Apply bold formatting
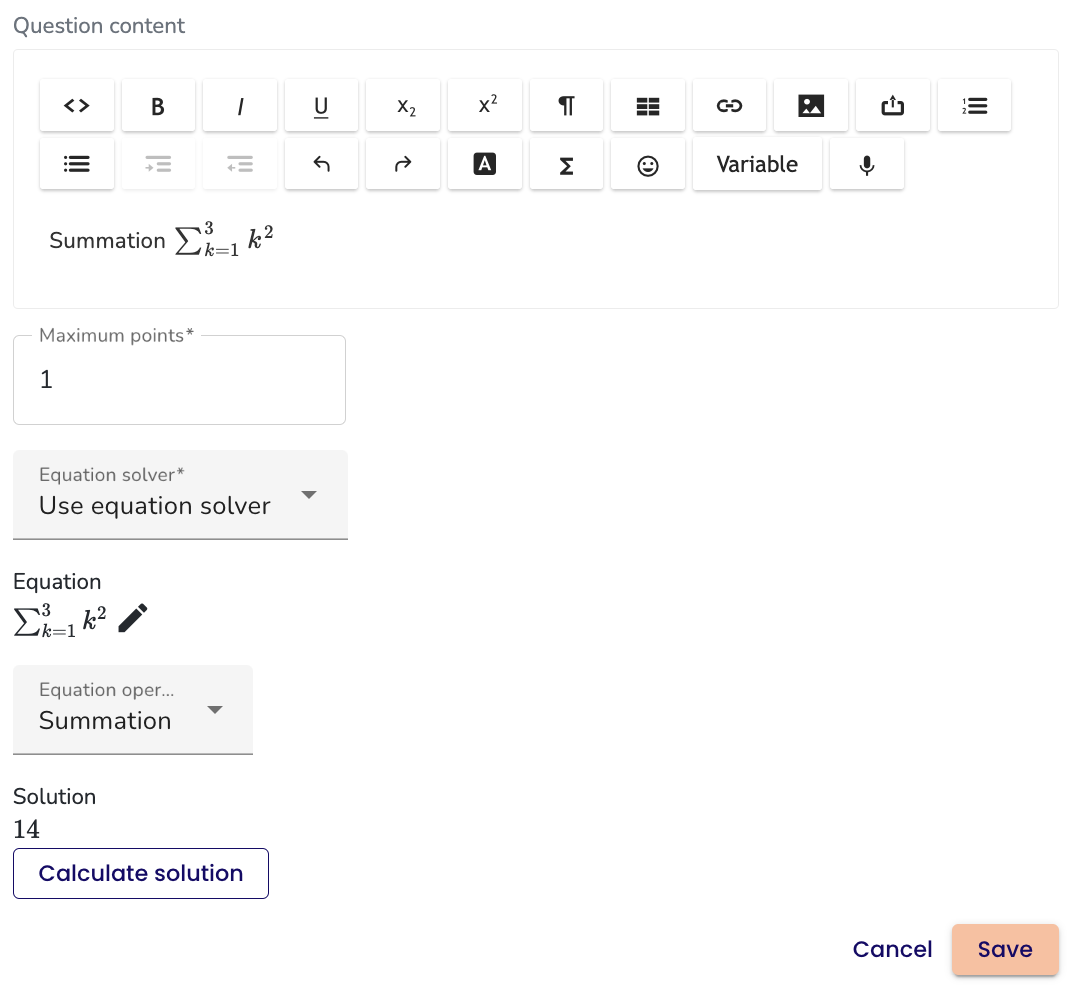 158,106
